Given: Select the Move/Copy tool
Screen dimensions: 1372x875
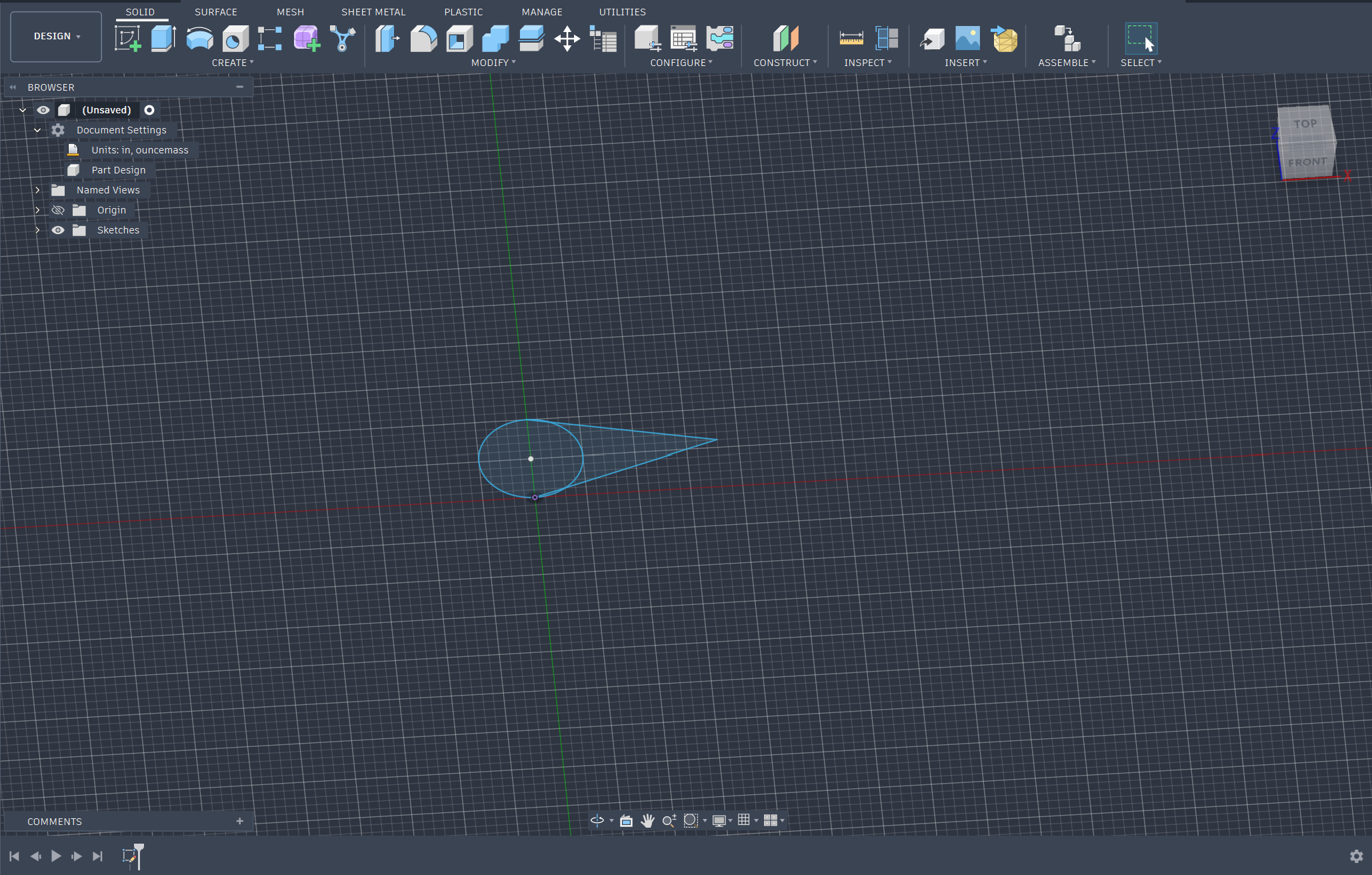Looking at the screenshot, I should pyautogui.click(x=567, y=39).
